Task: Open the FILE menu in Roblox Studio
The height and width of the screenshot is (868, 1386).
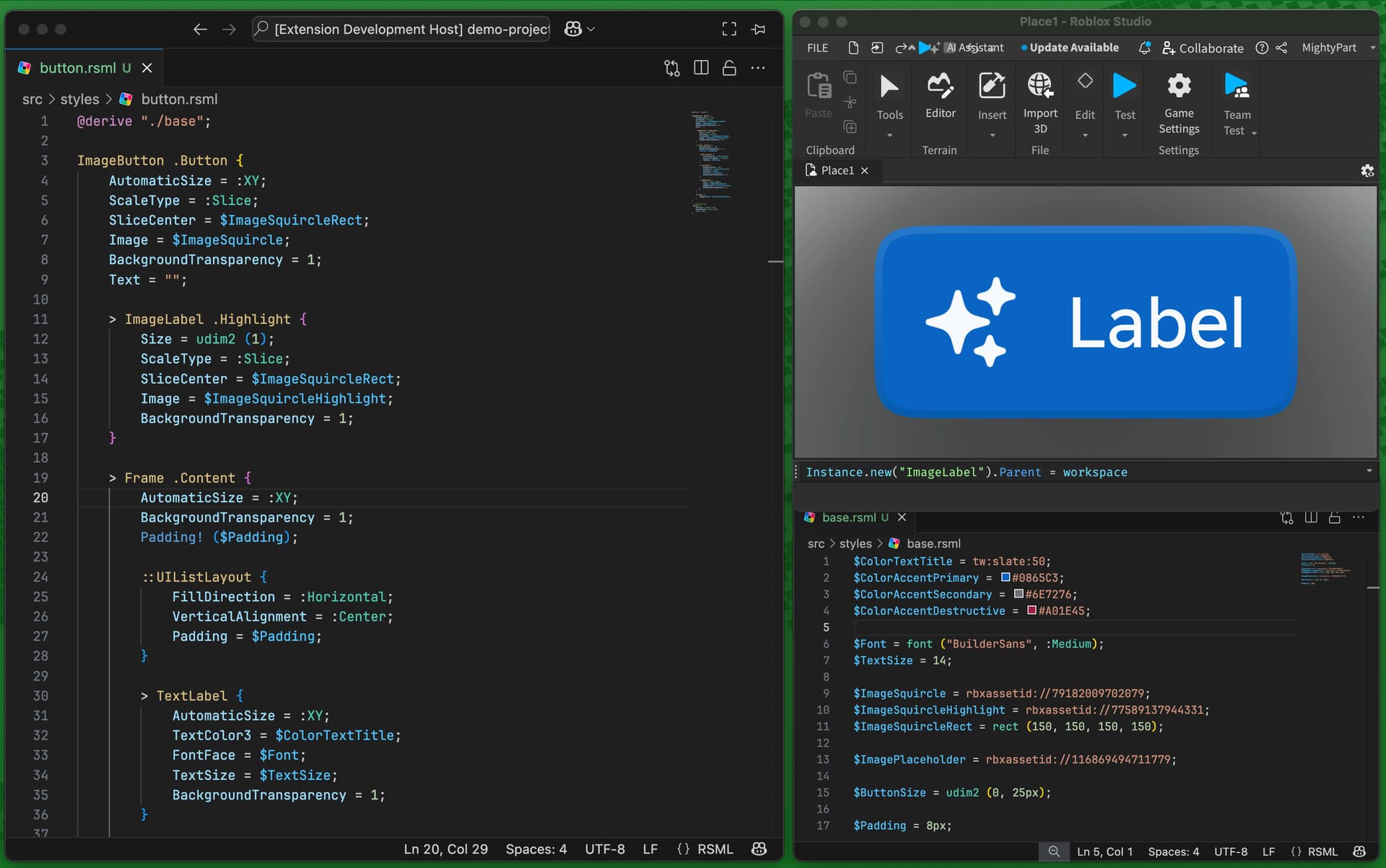Action: pos(817,48)
